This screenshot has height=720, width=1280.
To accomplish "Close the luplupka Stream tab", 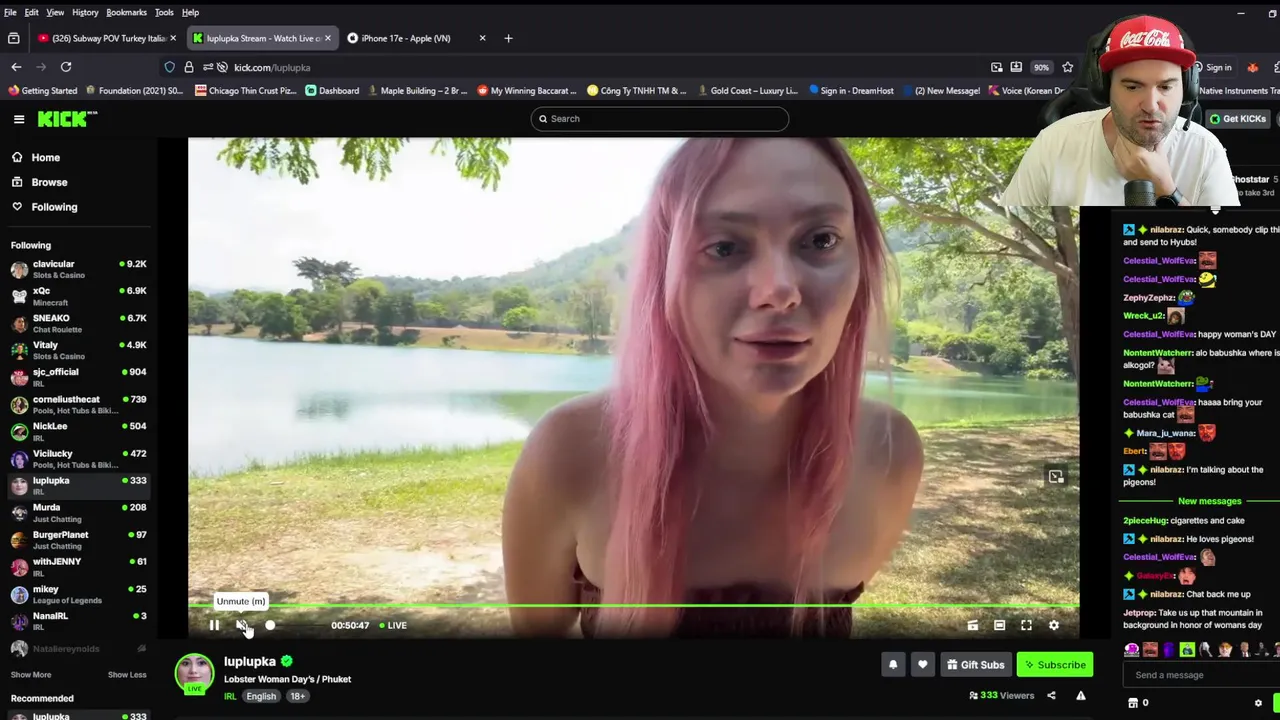I will pos(327,38).
